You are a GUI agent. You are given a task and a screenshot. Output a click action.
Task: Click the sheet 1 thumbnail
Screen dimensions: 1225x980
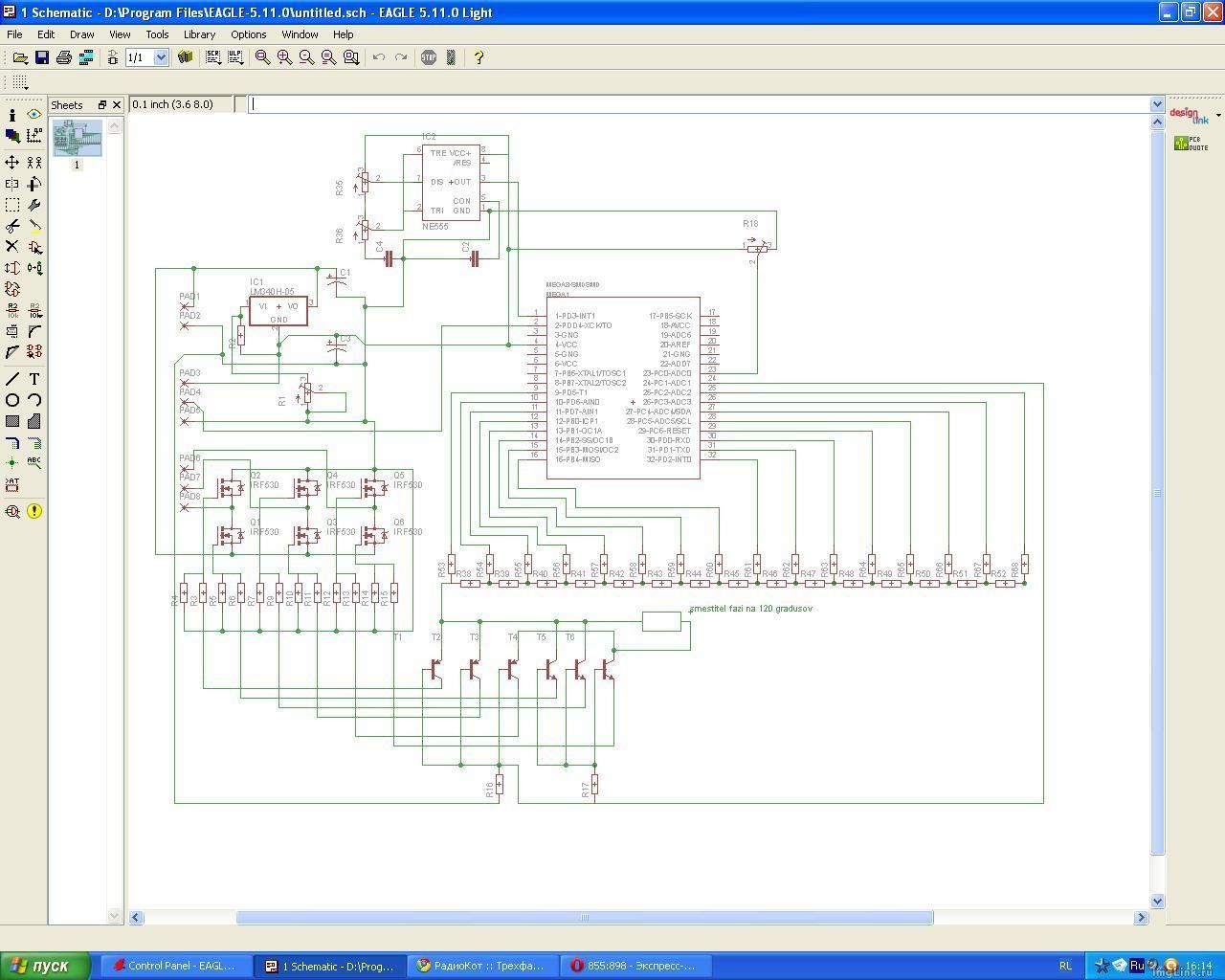pyautogui.click(x=78, y=139)
